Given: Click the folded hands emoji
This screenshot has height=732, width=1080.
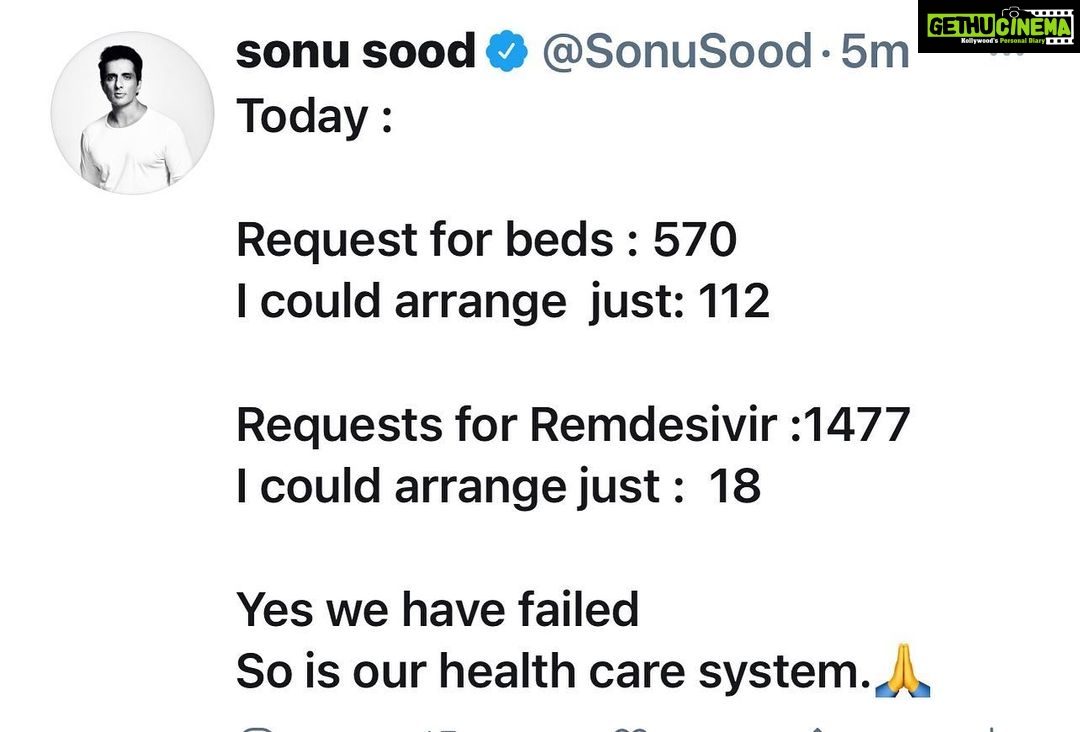Looking at the screenshot, I should tap(902, 670).
